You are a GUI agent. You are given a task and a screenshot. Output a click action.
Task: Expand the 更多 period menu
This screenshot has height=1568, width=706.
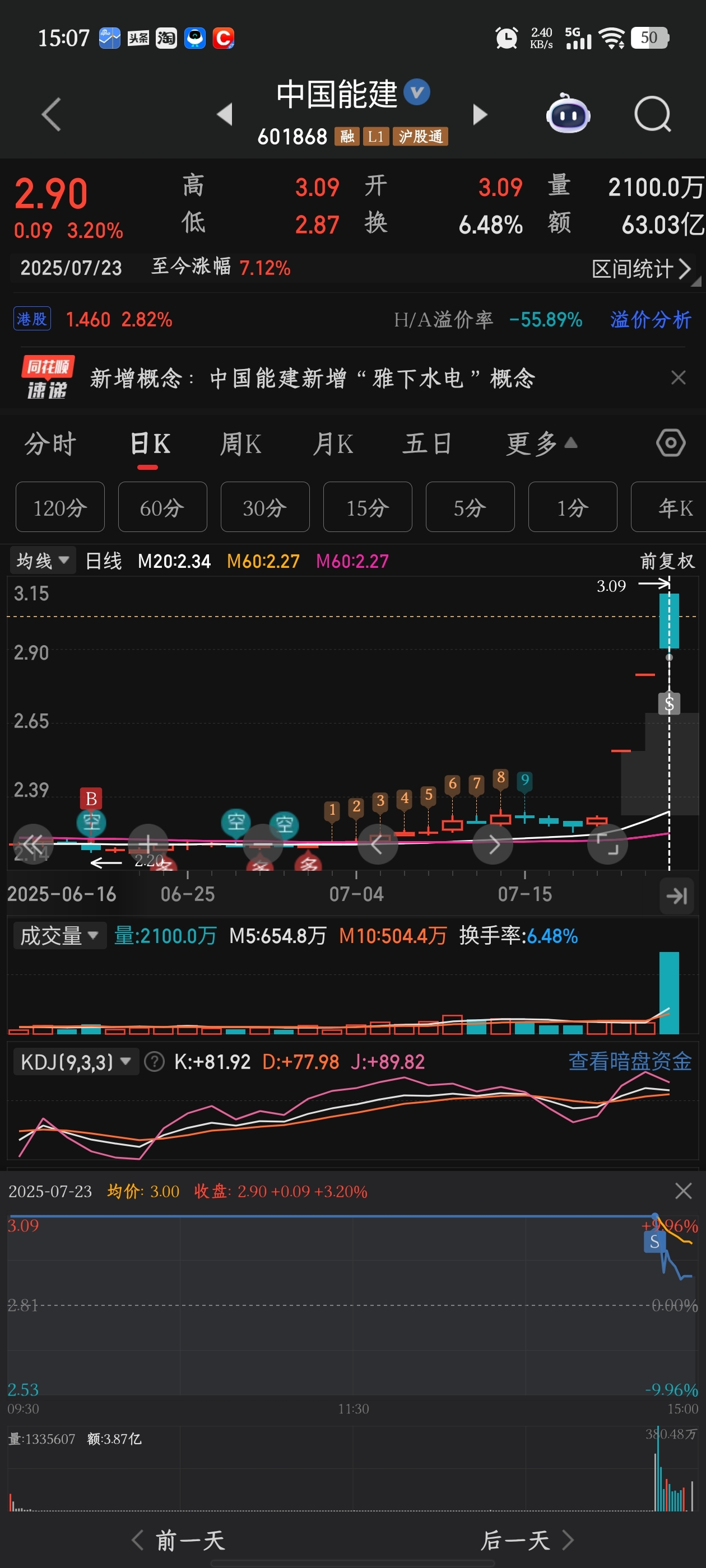tap(541, 443)
